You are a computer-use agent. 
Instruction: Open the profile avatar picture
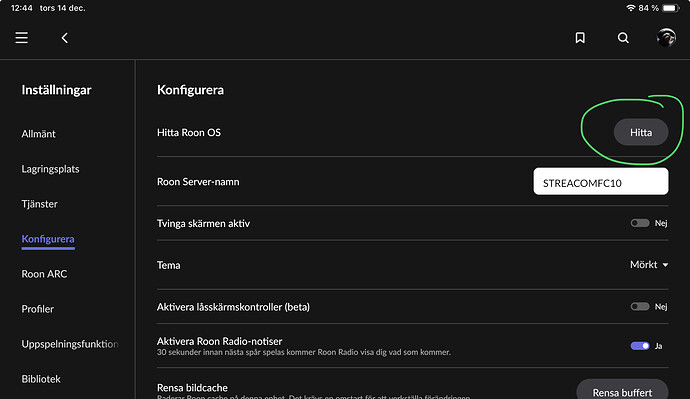pyautogui.click(x=666, y=38)
